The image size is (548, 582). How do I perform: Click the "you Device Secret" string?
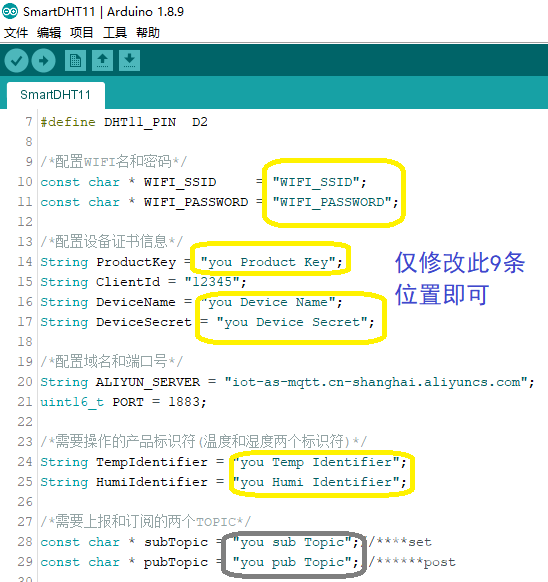(x=292, y=323)
